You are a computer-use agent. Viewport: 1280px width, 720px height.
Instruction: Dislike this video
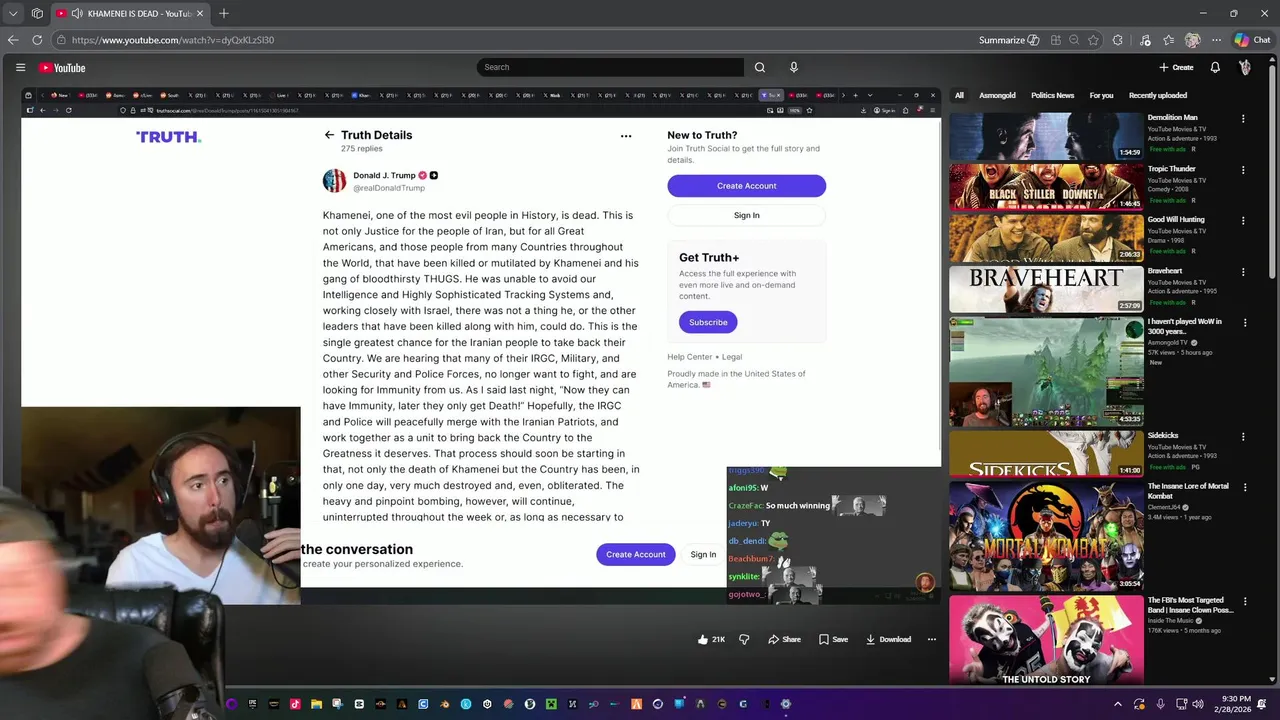(x=744, y=639)
